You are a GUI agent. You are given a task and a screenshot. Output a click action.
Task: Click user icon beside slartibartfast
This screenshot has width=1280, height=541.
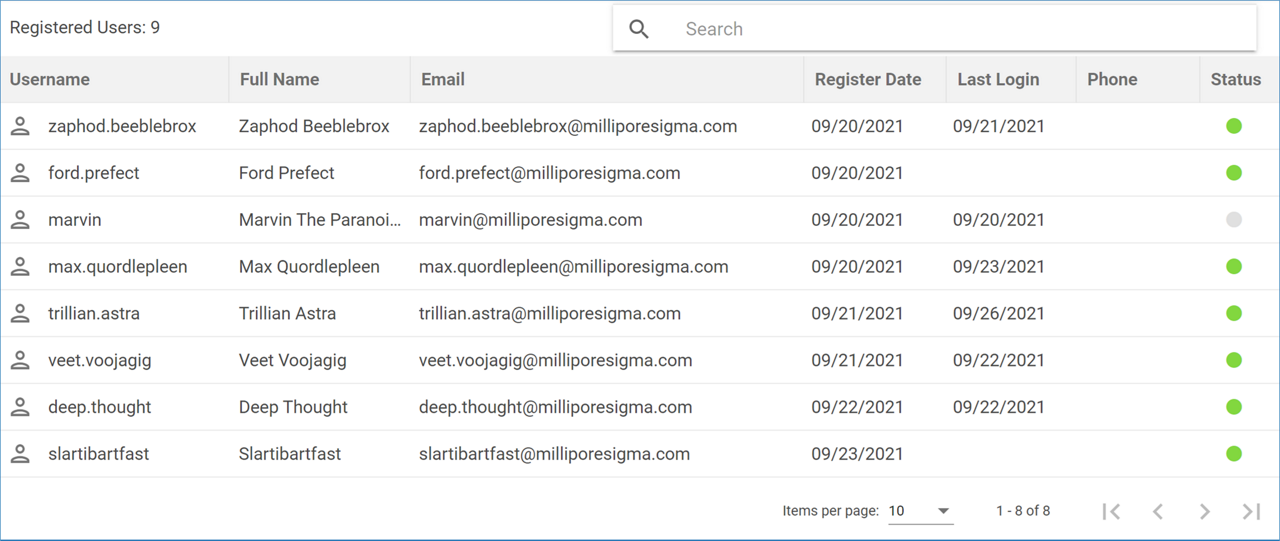[20, 454]
